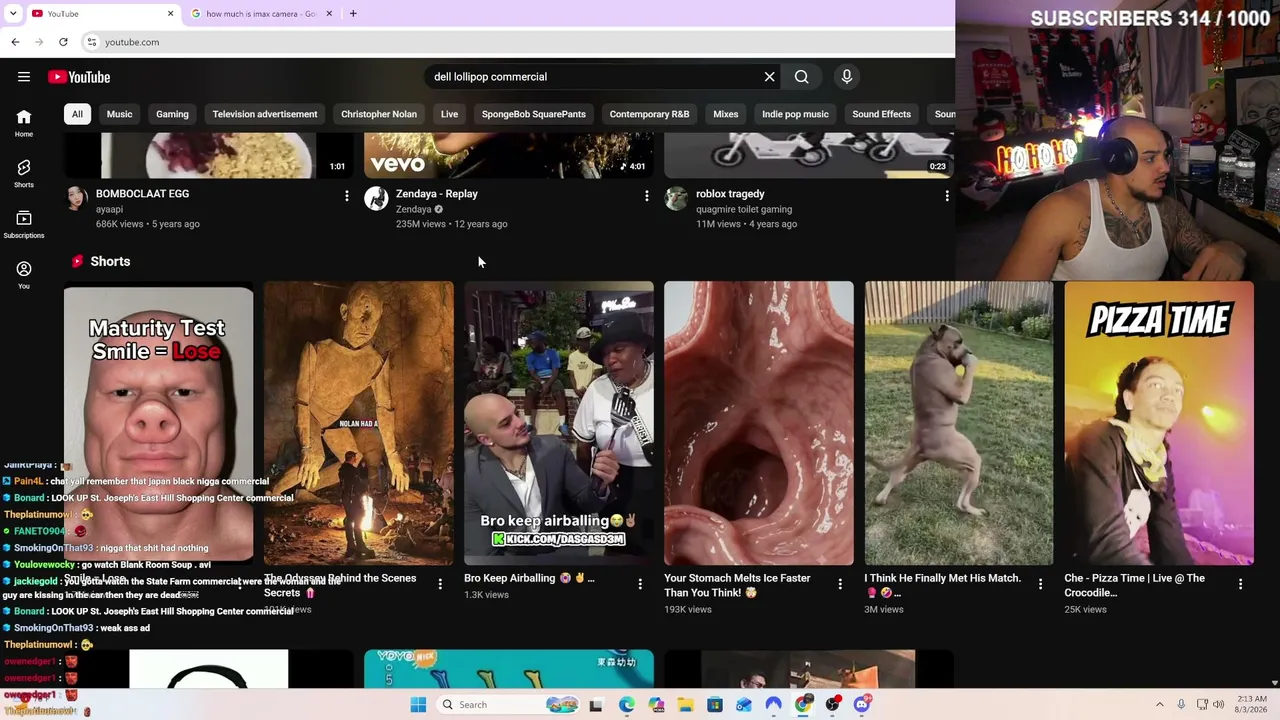Open the Windows Start menu
1280x720 pixels.
[418, 705]
